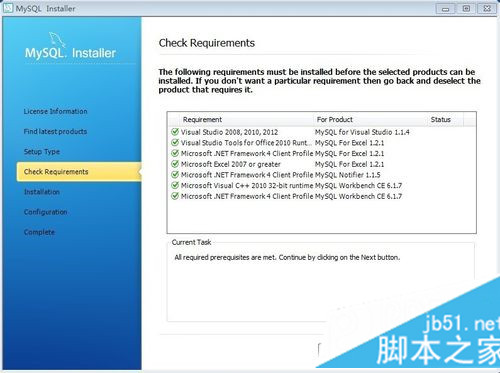Image resolution: width=500 pixels, height=373 pixels.
Task: Select the MySQL for Visual Studio 1.1.4 product cell
Action: (x=362, y=132)
